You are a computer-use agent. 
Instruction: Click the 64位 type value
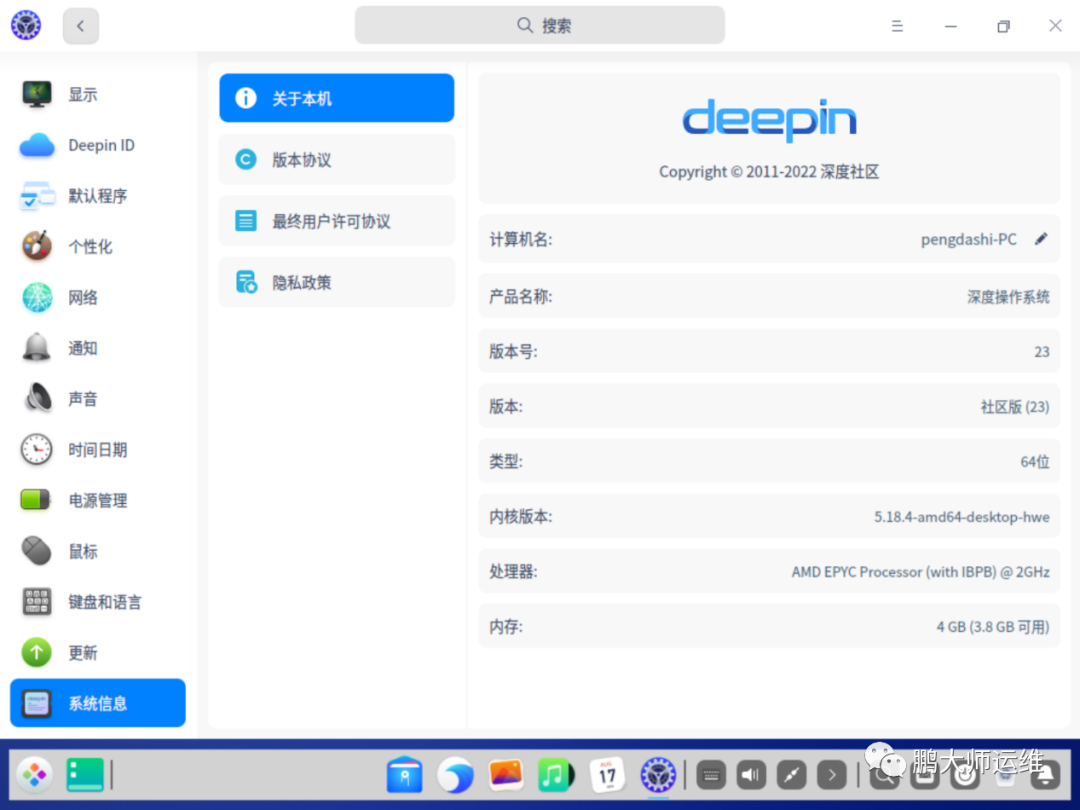tap(1035, 462)
